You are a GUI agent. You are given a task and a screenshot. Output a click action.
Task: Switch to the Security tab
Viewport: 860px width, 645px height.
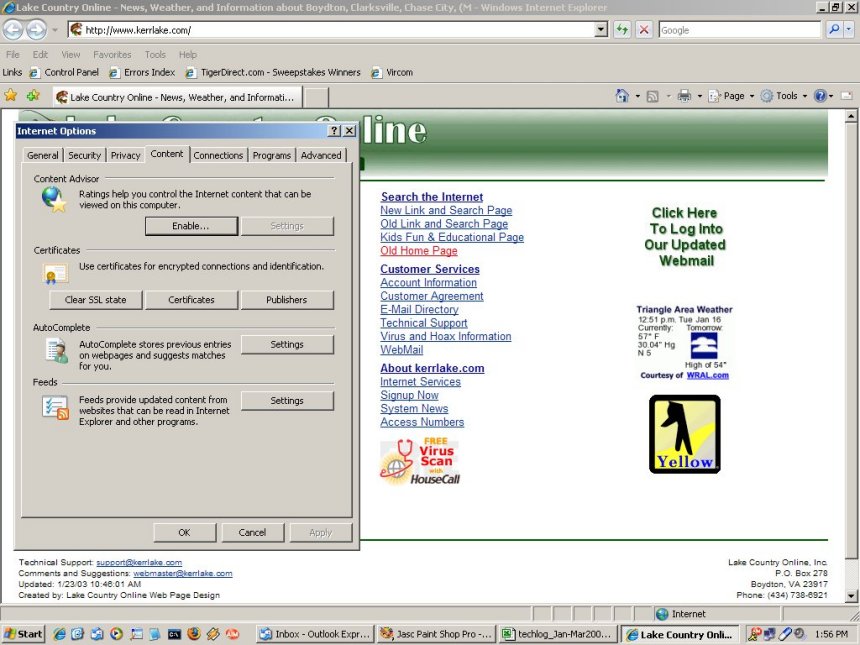point(84,155)
